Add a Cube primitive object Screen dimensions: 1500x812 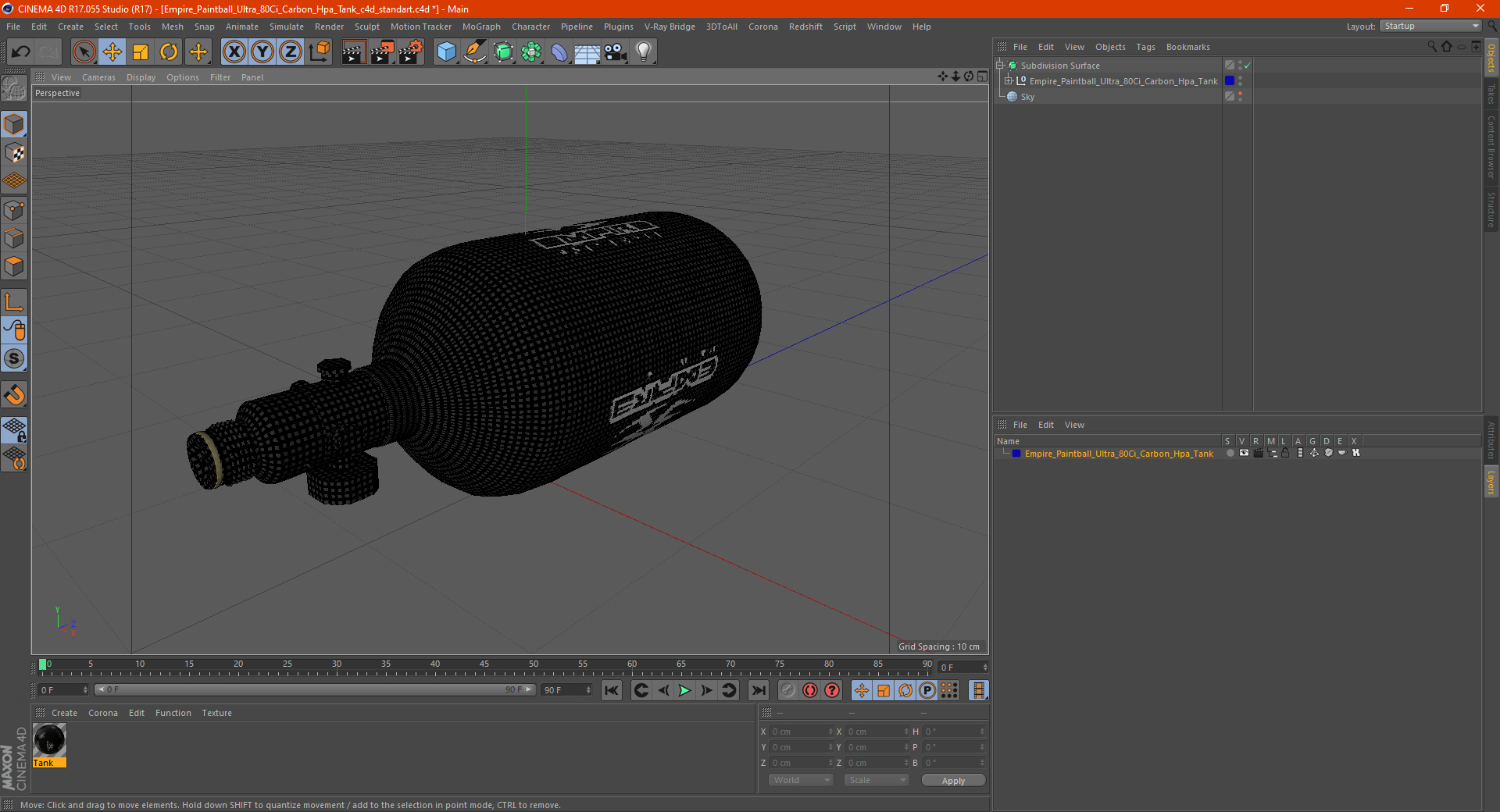pos(446,52)
